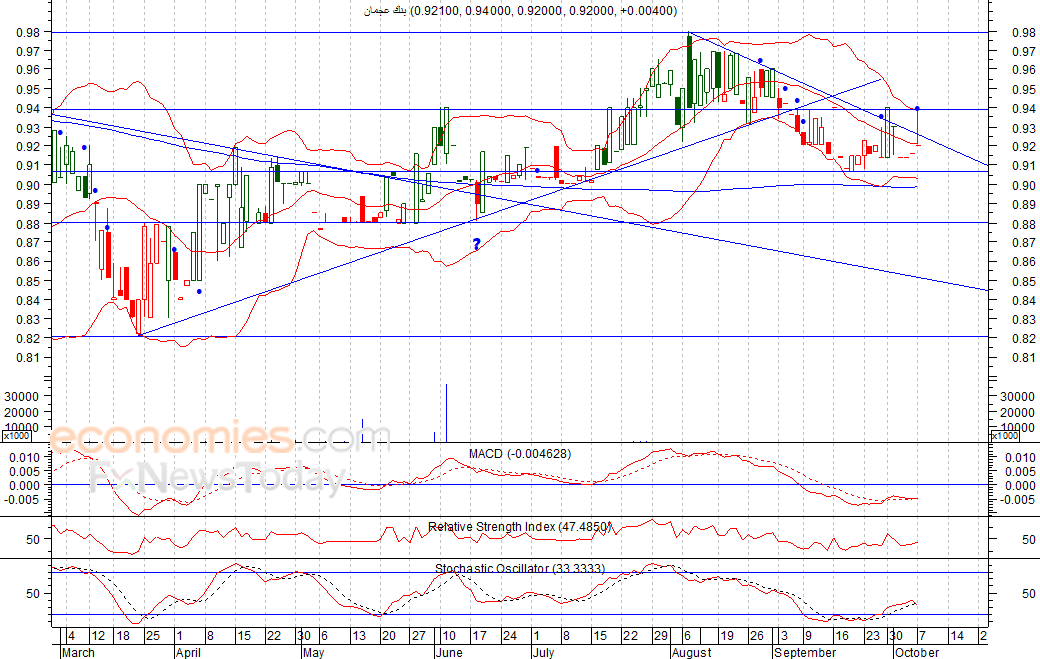Select the August month label on the time axis

(691, 652)
